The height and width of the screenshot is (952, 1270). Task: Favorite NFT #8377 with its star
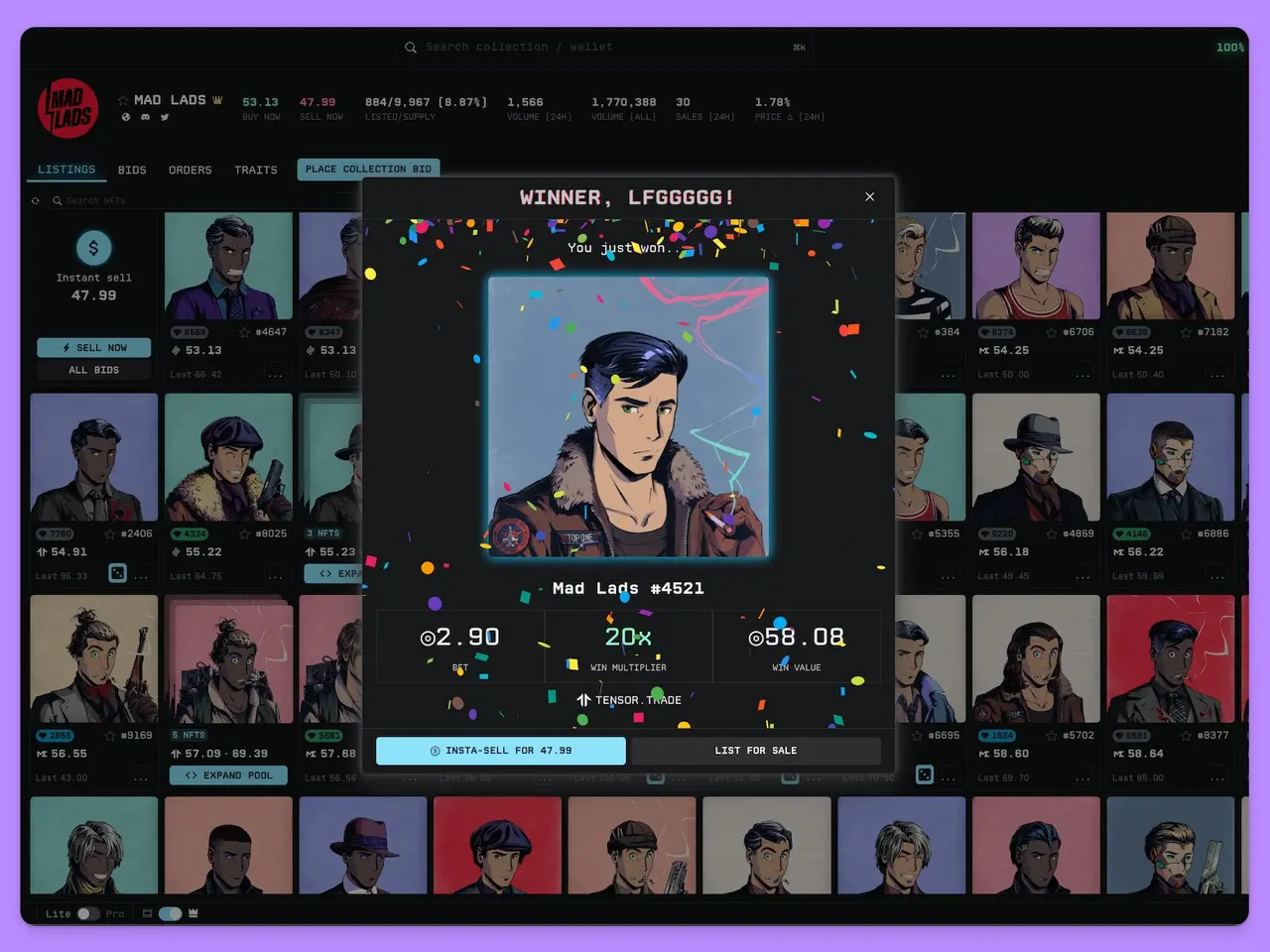pos(1187,736)
